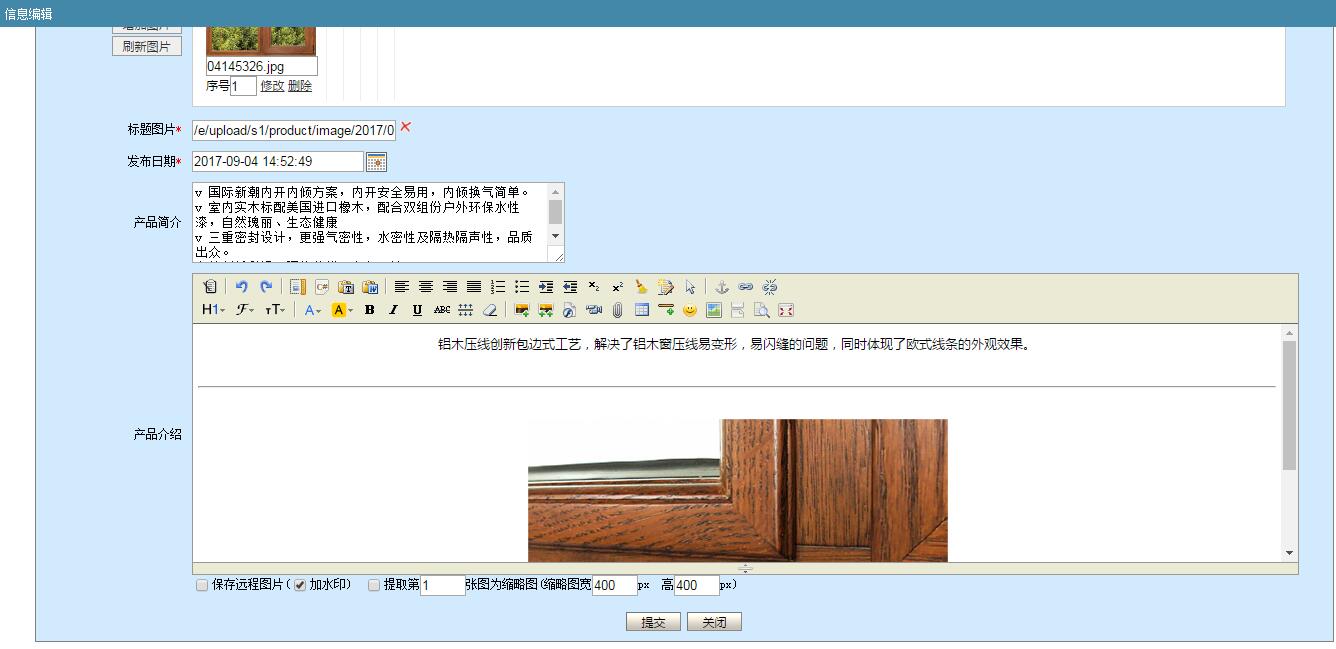Click the 提交 submit button
This screenshot has width=1336, height=649.
coord(653,622)
